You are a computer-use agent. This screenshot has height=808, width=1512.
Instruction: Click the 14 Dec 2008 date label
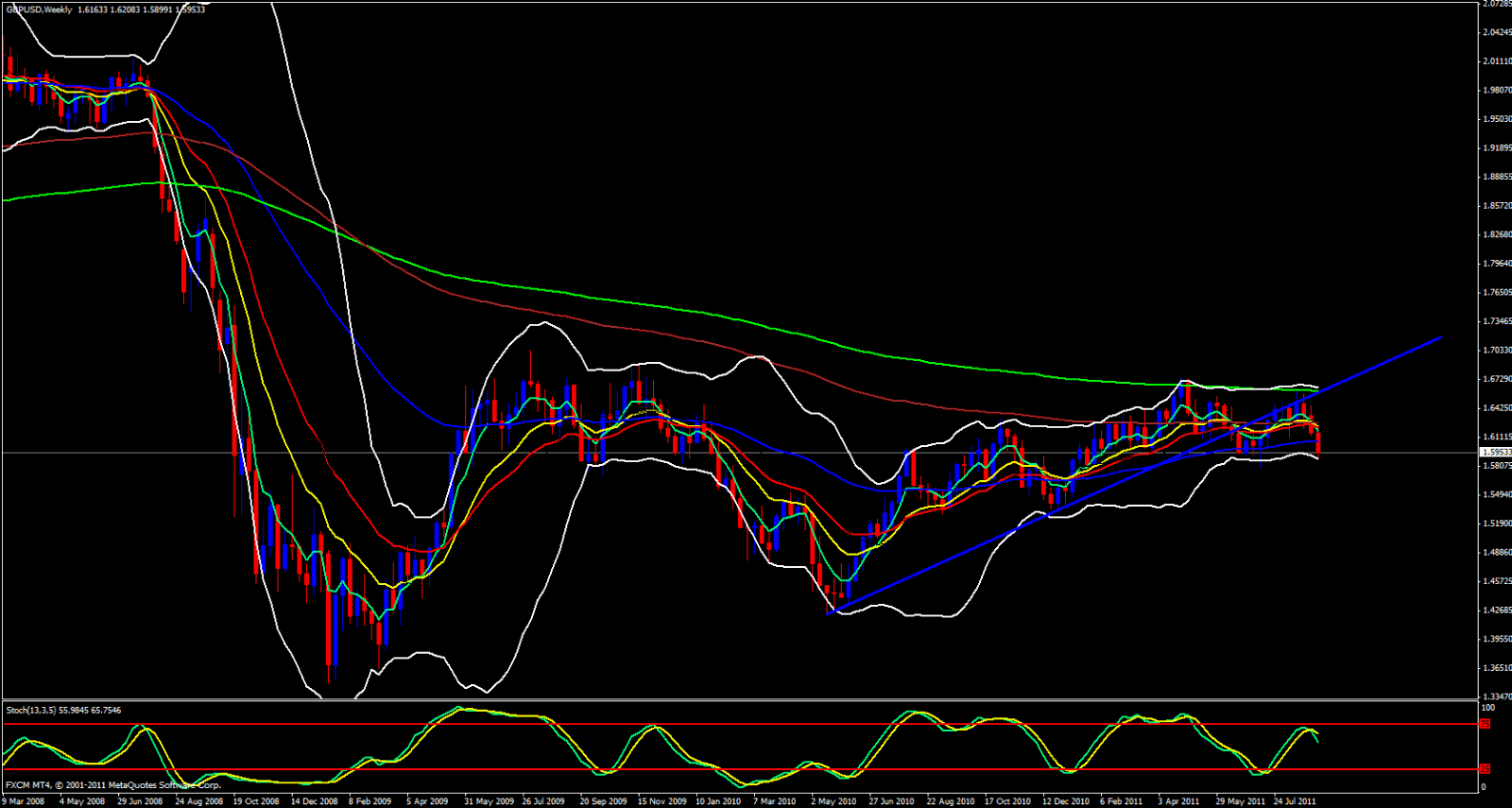pyautogui.click(x=314, y=801)
